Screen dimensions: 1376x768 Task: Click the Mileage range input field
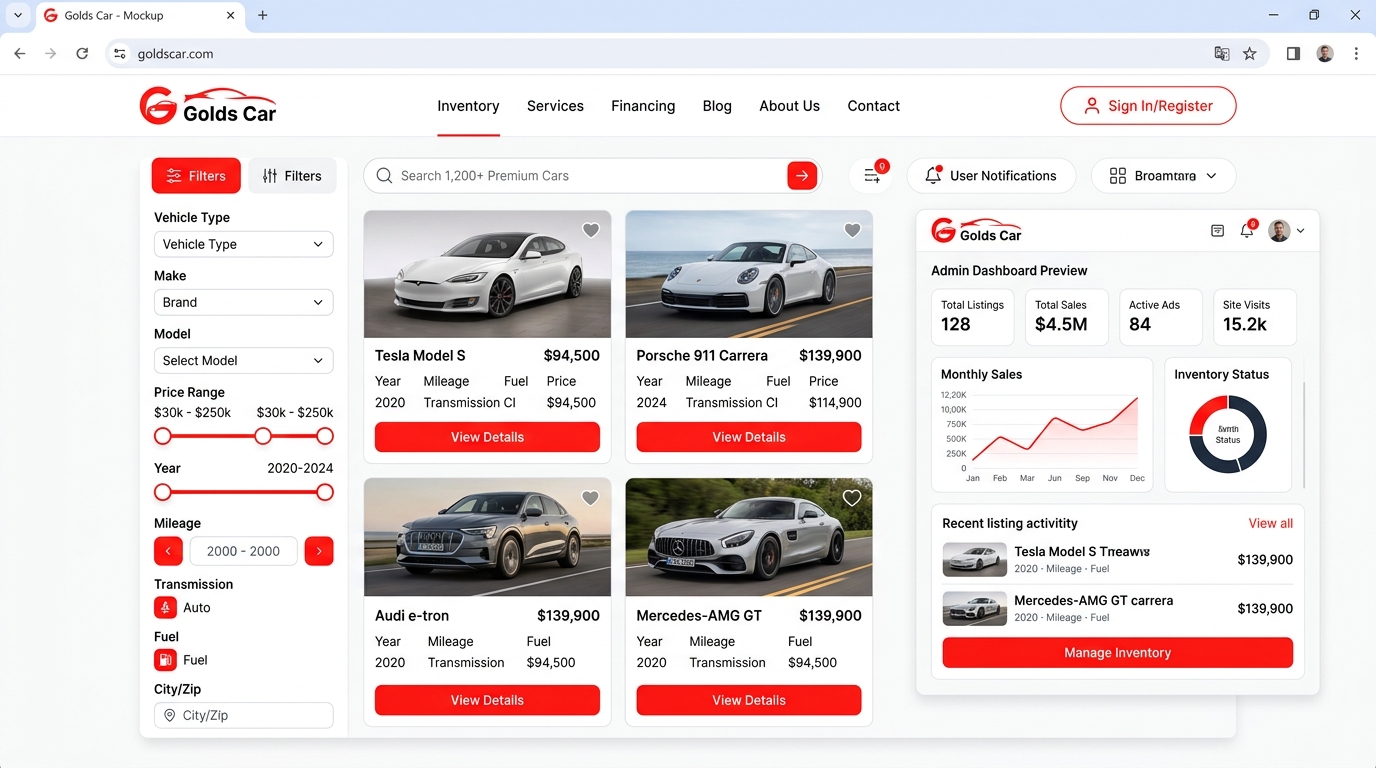(243, 551)
